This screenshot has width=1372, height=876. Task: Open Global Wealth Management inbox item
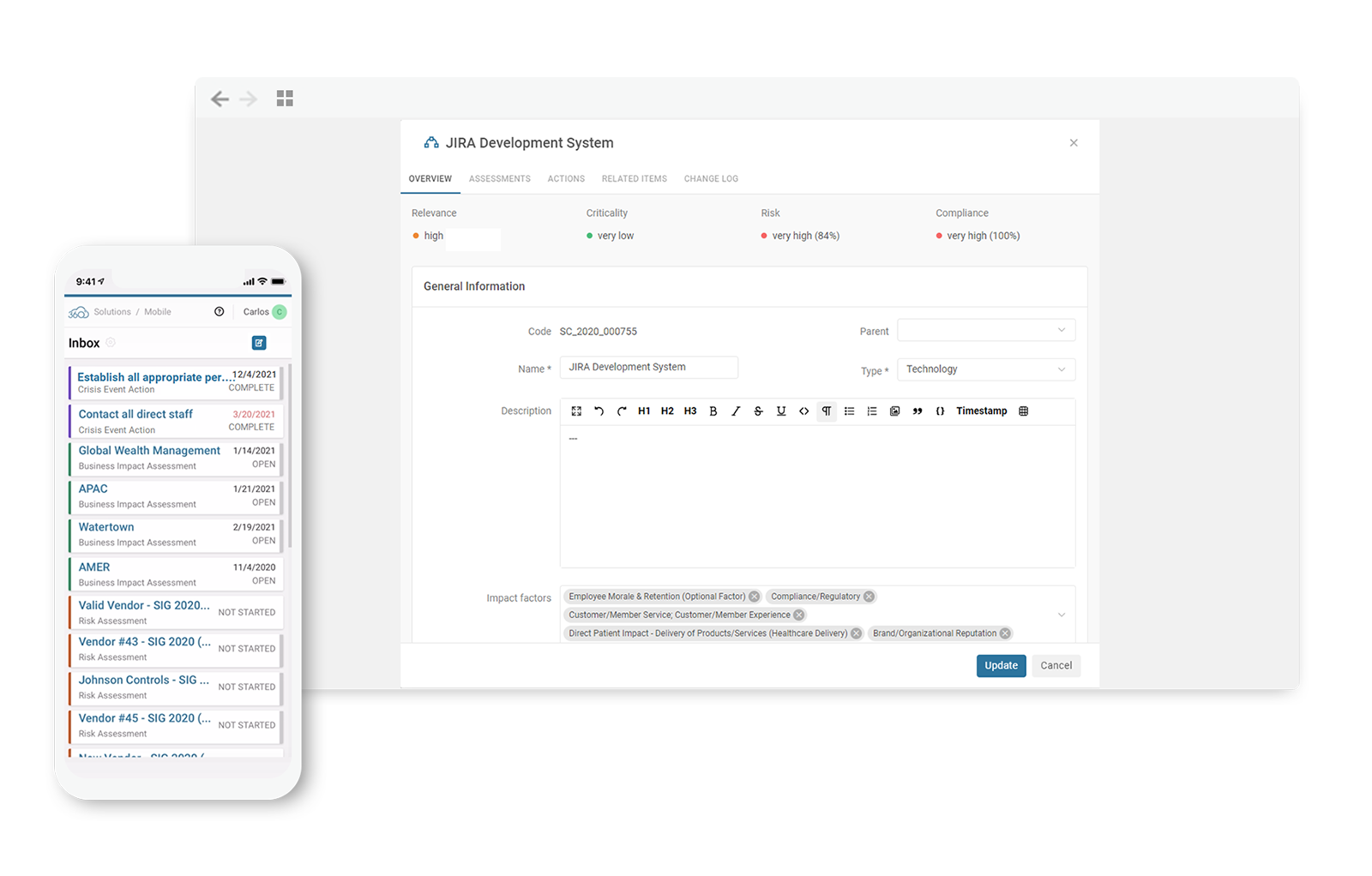click(176, 458)
